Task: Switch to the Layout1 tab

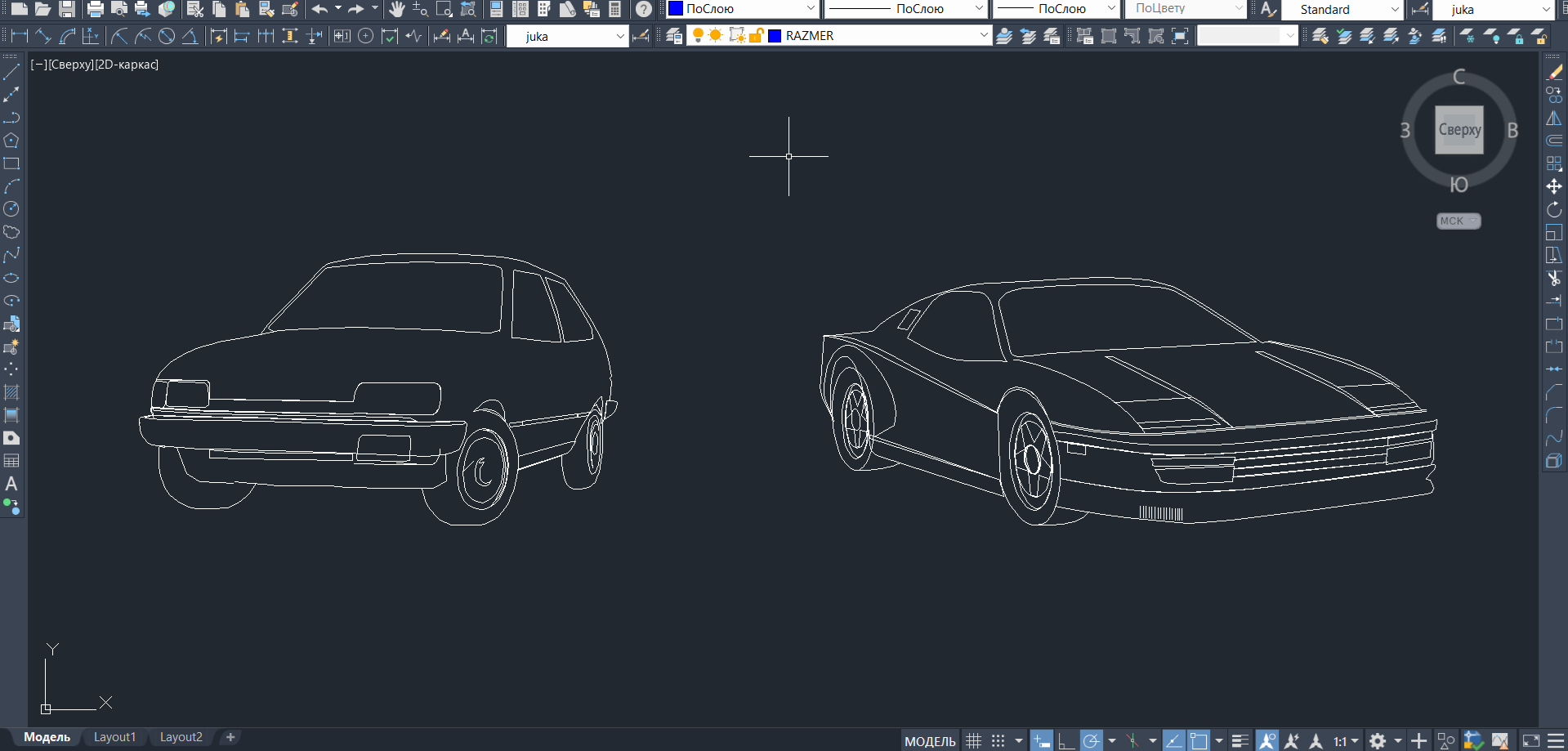Action: (114, 737)
